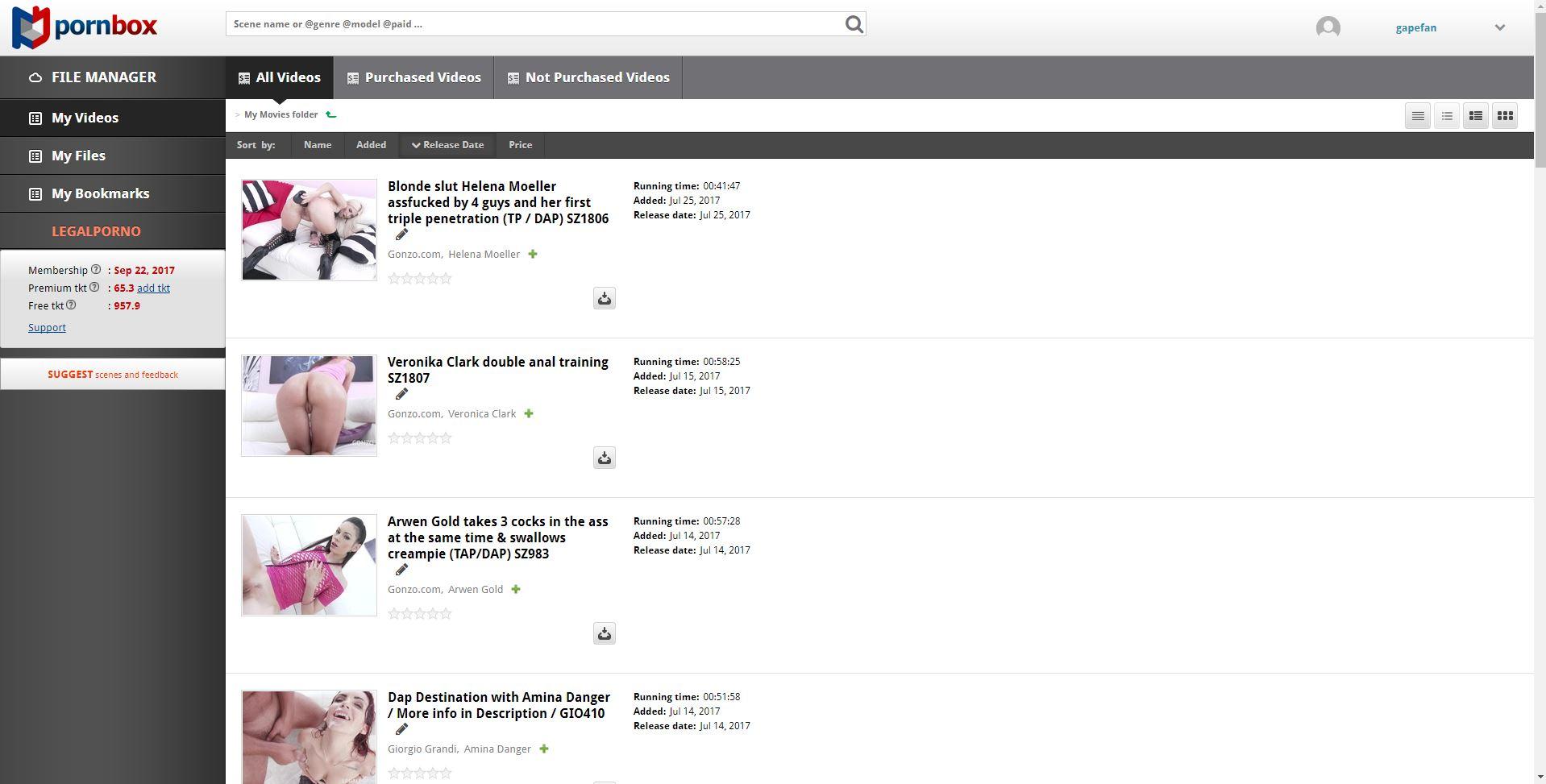
Task: Click the help icon next to Membership
Action: pyautogui.click(x=96, y=270)
